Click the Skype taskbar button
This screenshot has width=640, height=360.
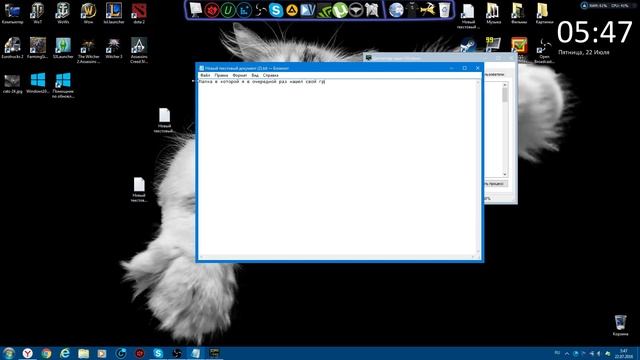click(x=158, y=353)
